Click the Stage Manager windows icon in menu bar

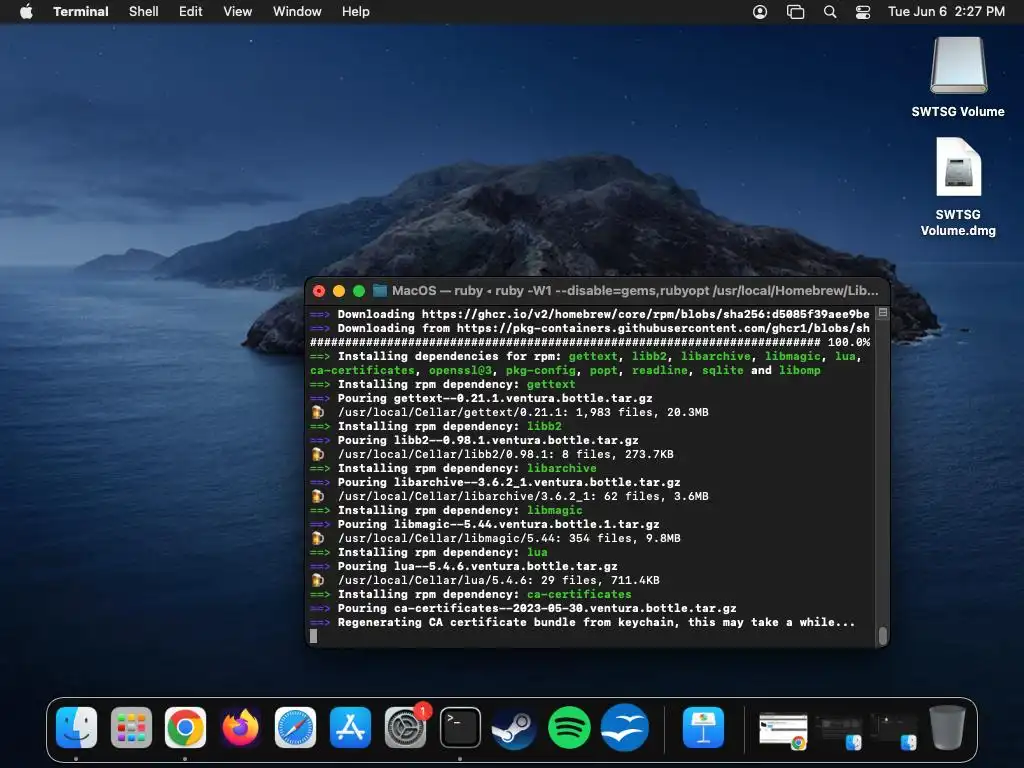pos(795,12)
